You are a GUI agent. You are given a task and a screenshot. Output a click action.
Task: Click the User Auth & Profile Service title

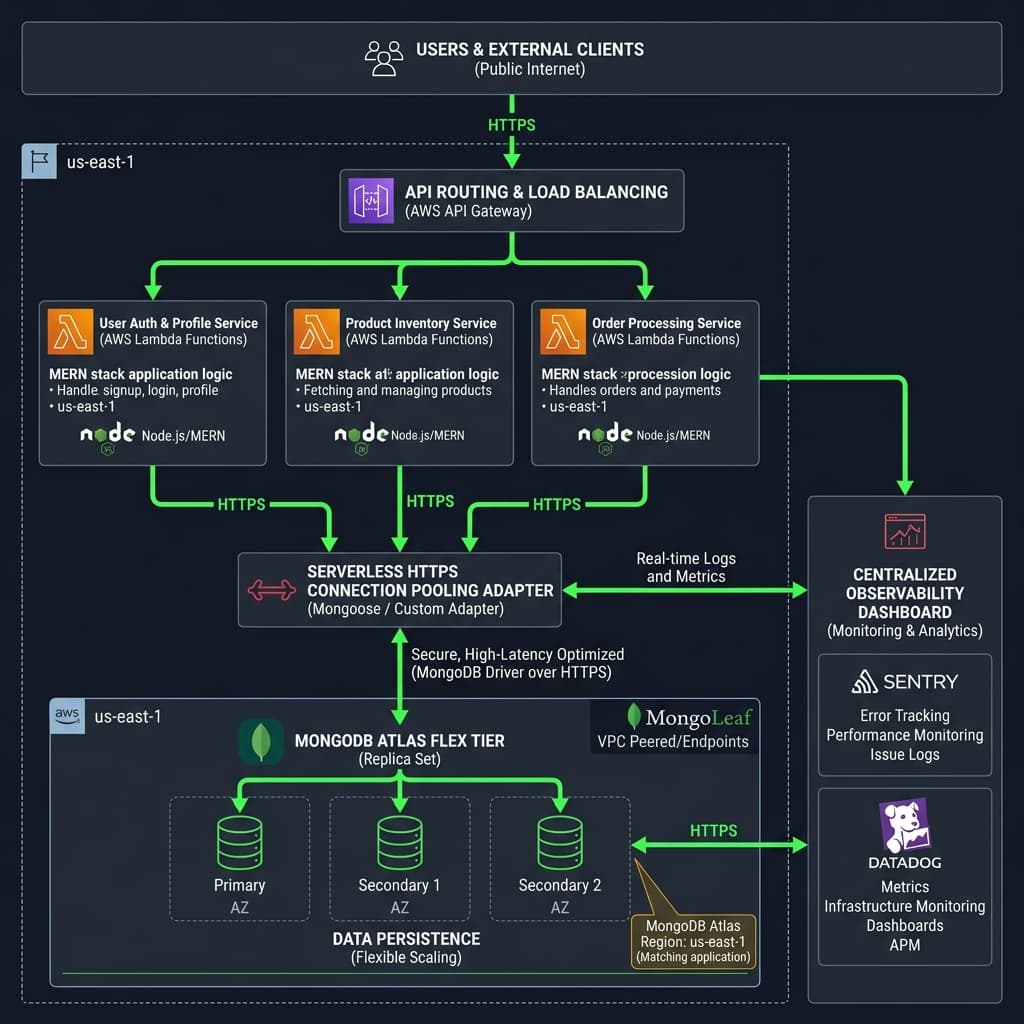(x=178, y=323)
